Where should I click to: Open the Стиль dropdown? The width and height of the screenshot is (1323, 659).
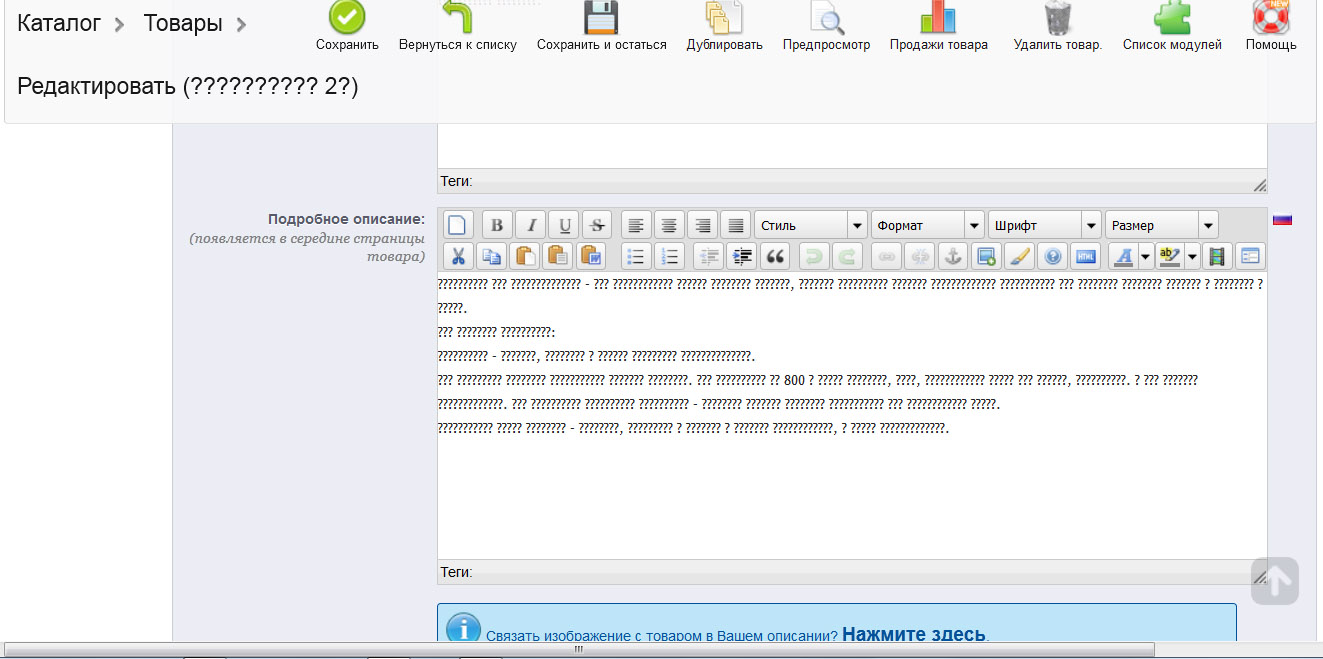(x=810, y=225)
